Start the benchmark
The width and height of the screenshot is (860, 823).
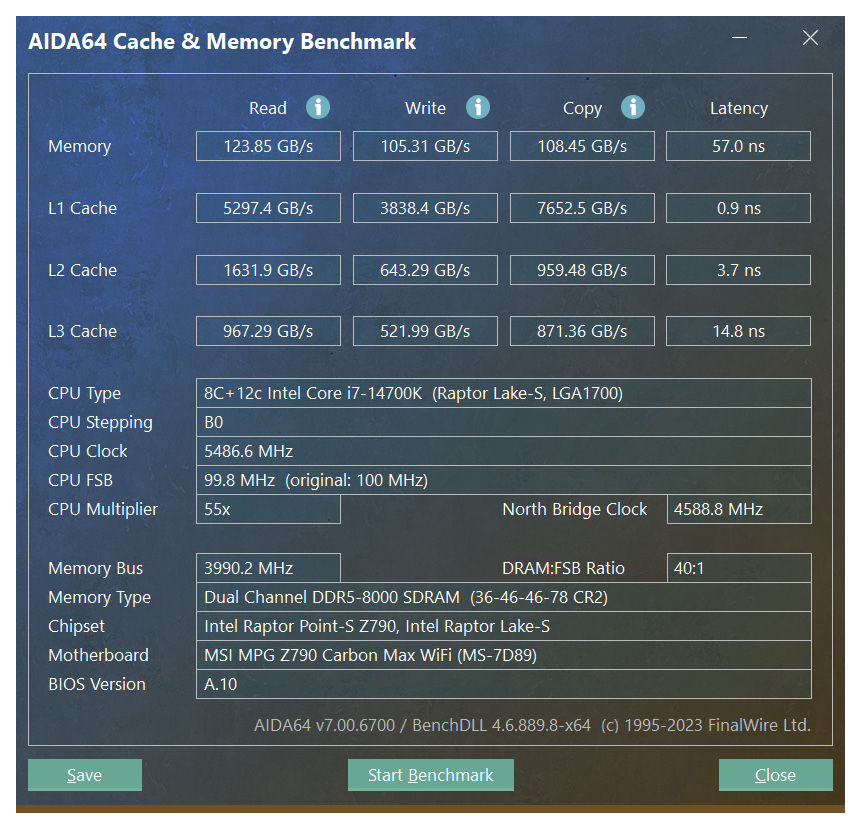tap(431, 775)
